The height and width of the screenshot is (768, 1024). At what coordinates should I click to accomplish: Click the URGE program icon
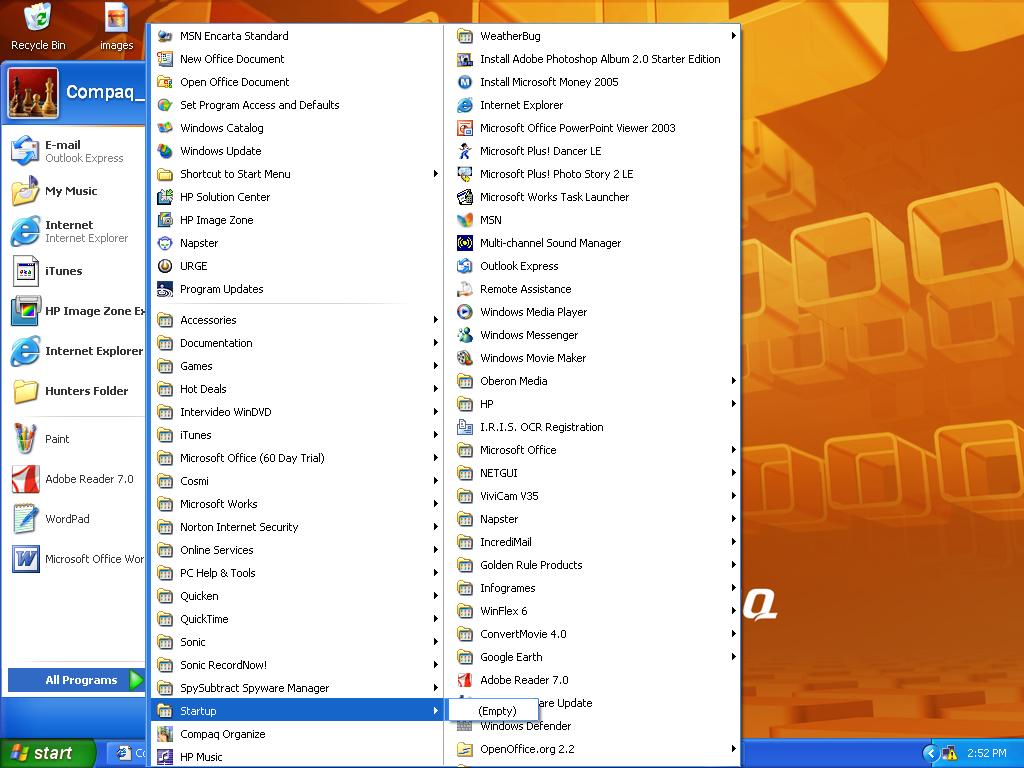pos(165,266)
